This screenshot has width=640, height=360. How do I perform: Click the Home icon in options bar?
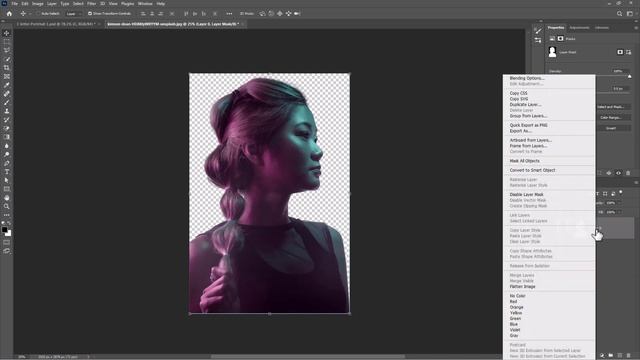(x=9, y=13)
